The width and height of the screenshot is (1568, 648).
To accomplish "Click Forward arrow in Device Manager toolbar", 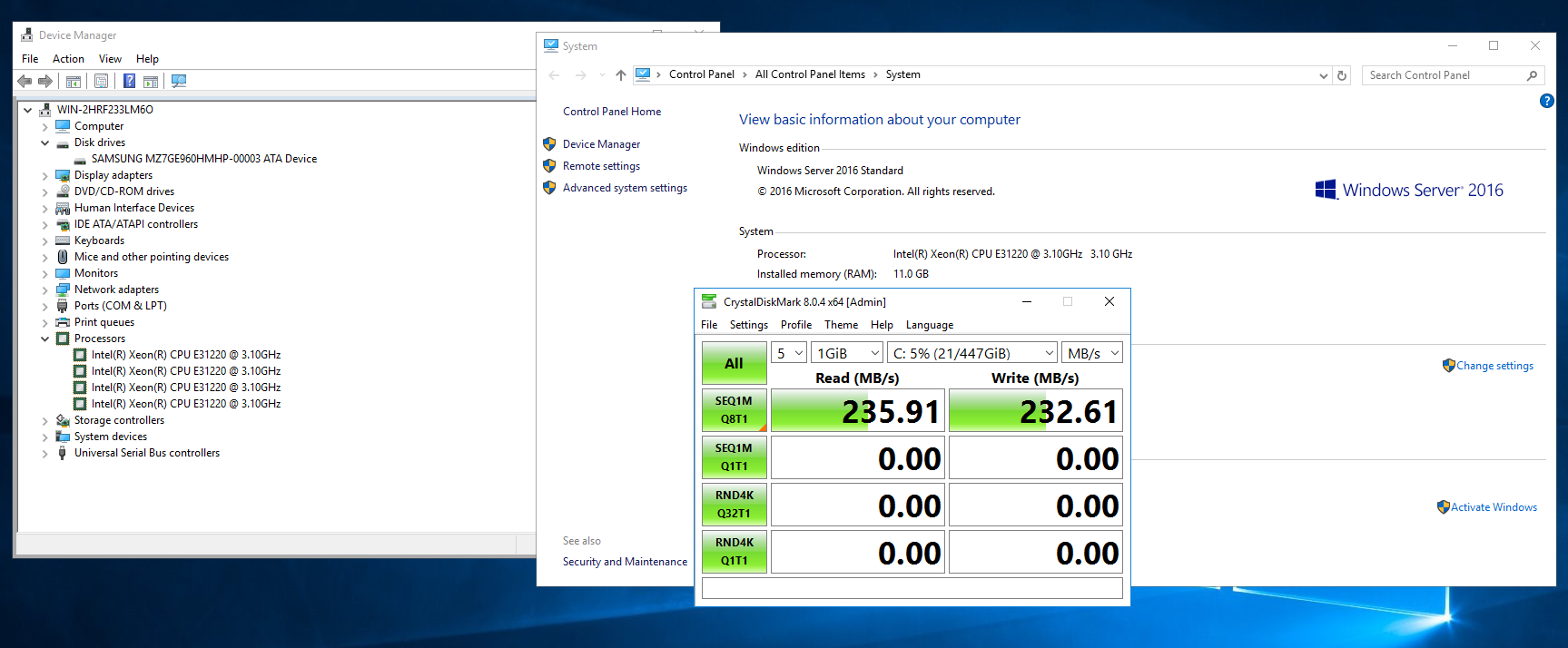I will 44,81.
